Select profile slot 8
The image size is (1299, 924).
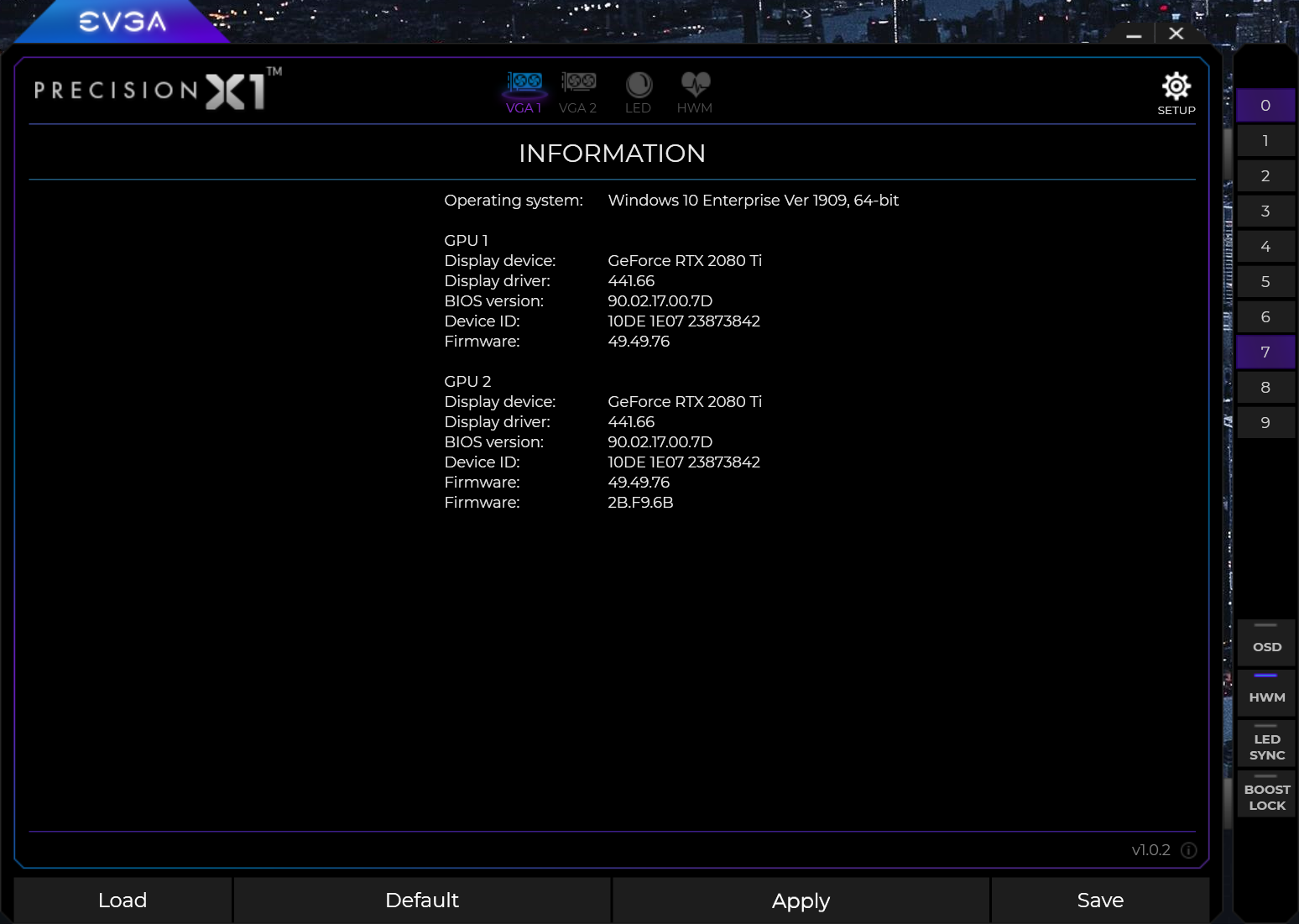click(1265, 388)
